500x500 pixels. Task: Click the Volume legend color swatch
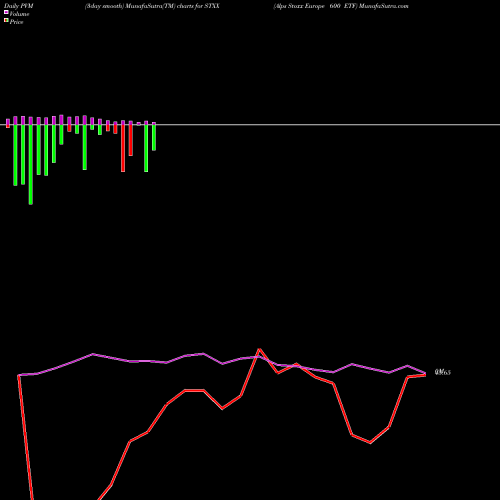click(6, 12)
